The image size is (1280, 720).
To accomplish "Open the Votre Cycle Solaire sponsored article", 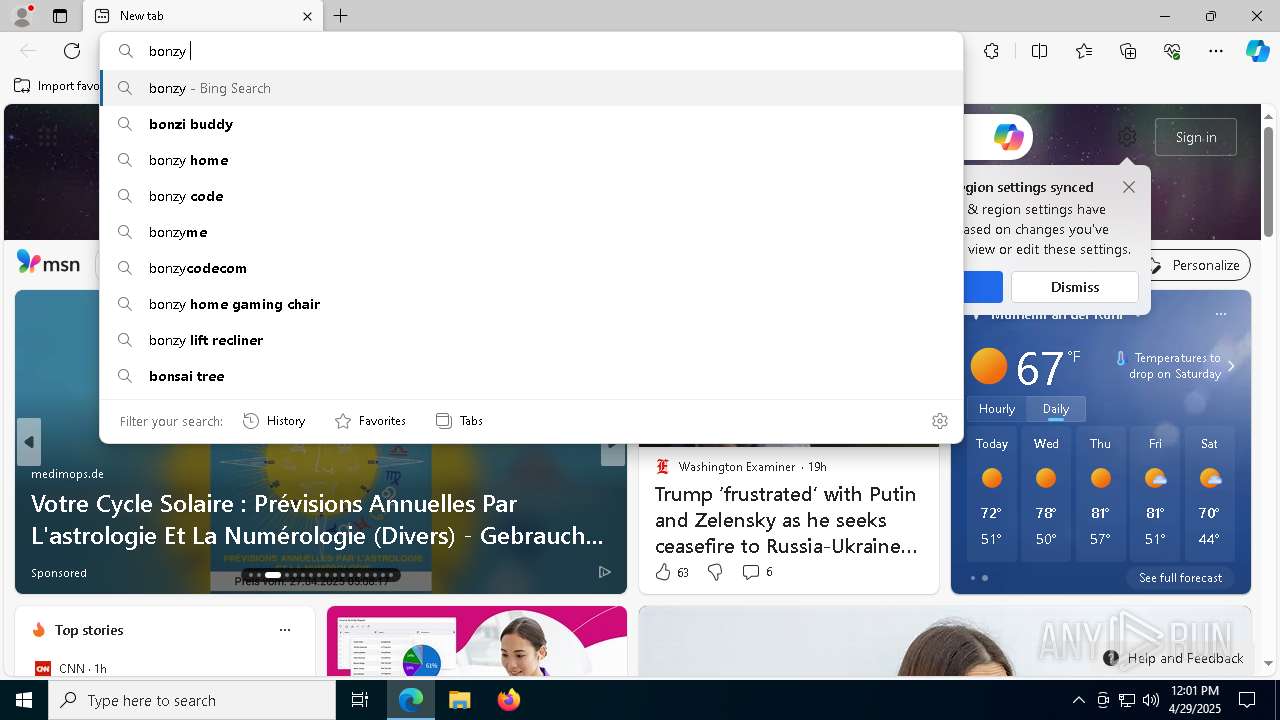I will pyautogui.click(x=317, y=519).
